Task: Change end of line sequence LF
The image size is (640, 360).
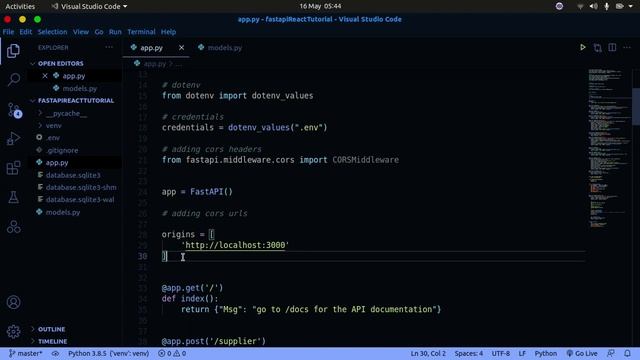Action: [522, 353]
